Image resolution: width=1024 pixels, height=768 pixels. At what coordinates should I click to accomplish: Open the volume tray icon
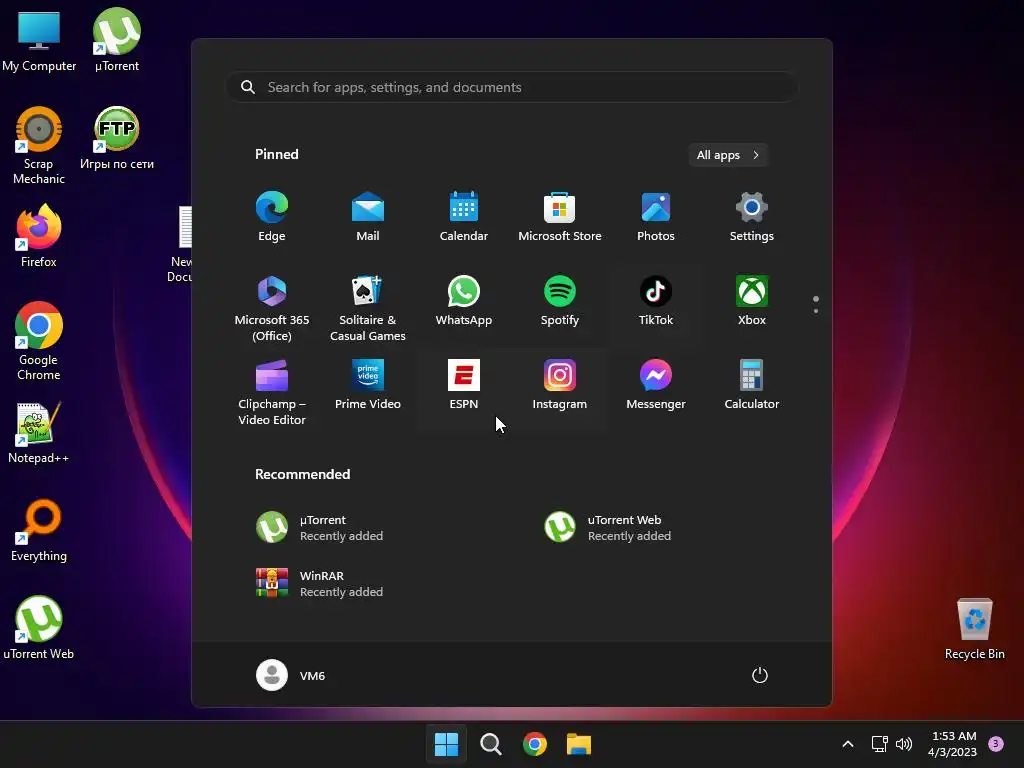(904, 744)
